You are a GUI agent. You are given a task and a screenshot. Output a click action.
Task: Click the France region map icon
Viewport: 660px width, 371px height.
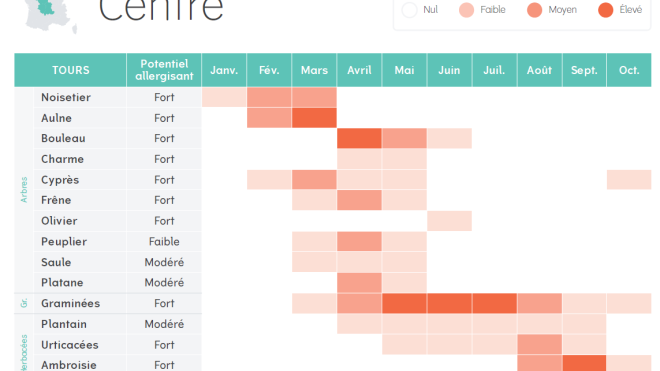click(51, 16)
